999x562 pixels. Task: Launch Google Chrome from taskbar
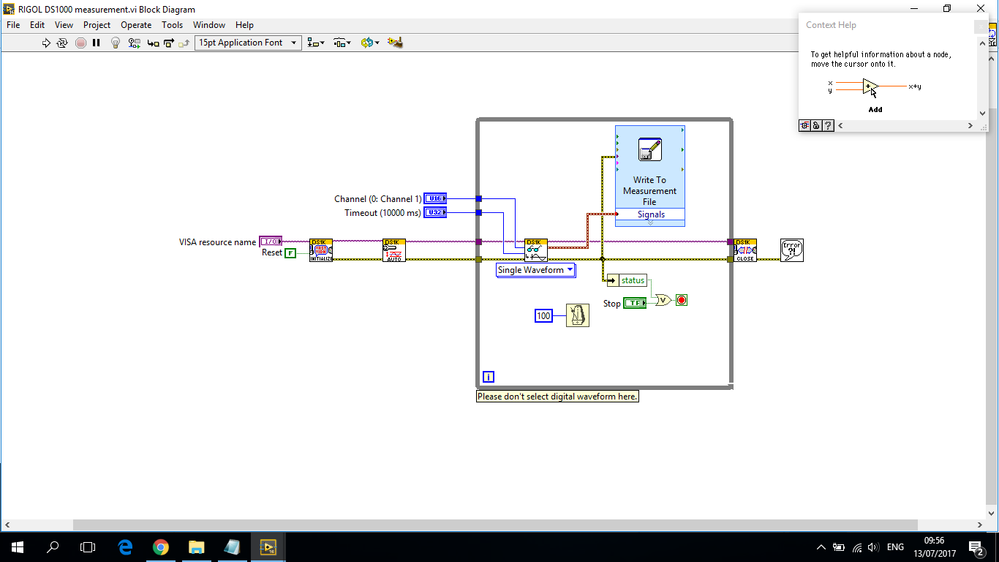pyautogui.click(x=161, y=547)
